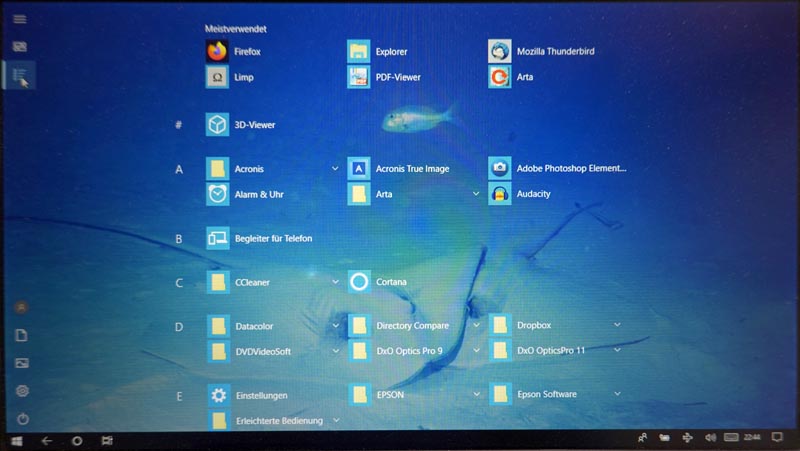
Task: Click the Power icon in the sidebar
Action: 22,419
